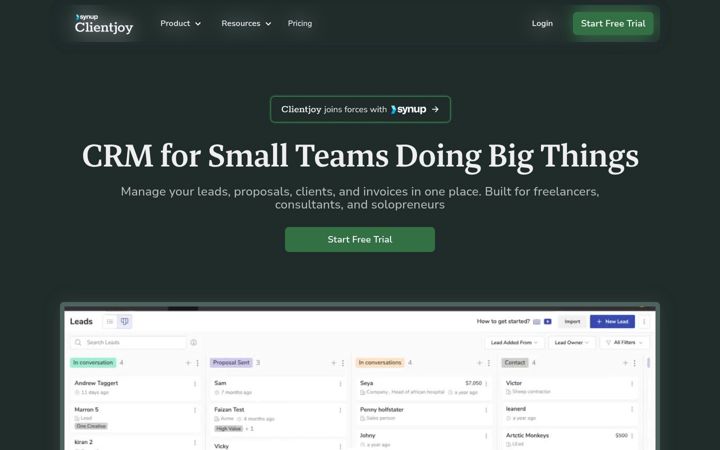Open options for leanerd card
This screenshot has height=450, width=720.
click(632, 410)
